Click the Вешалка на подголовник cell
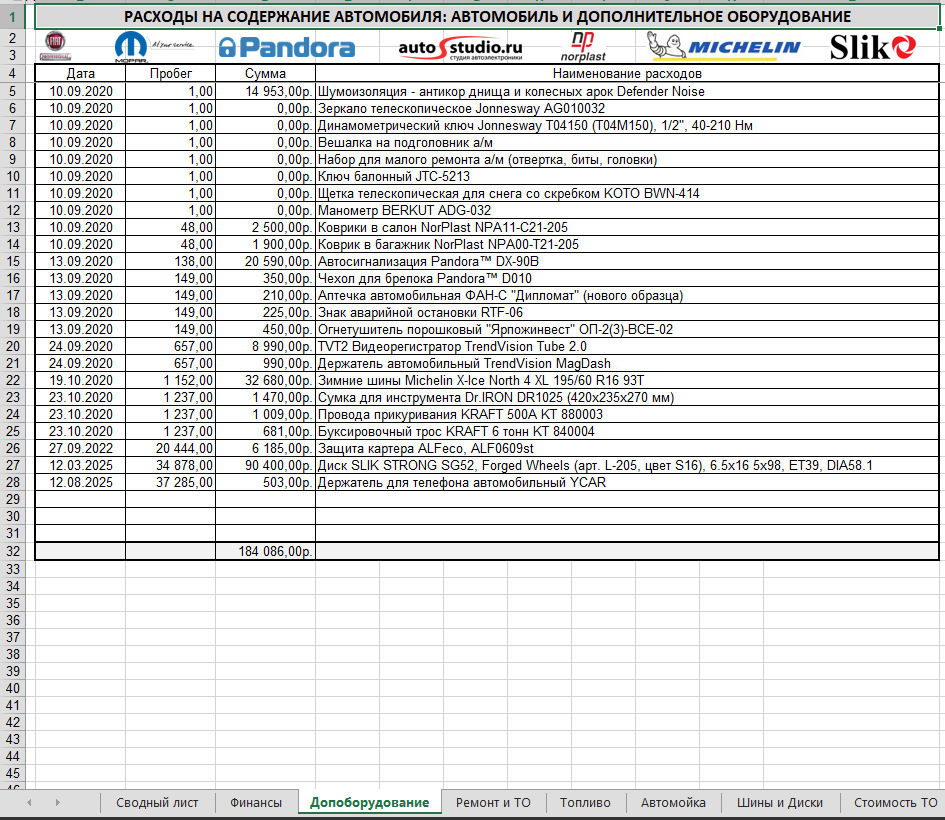Viewport: 945px width, 820px height. tap(627, 143)
